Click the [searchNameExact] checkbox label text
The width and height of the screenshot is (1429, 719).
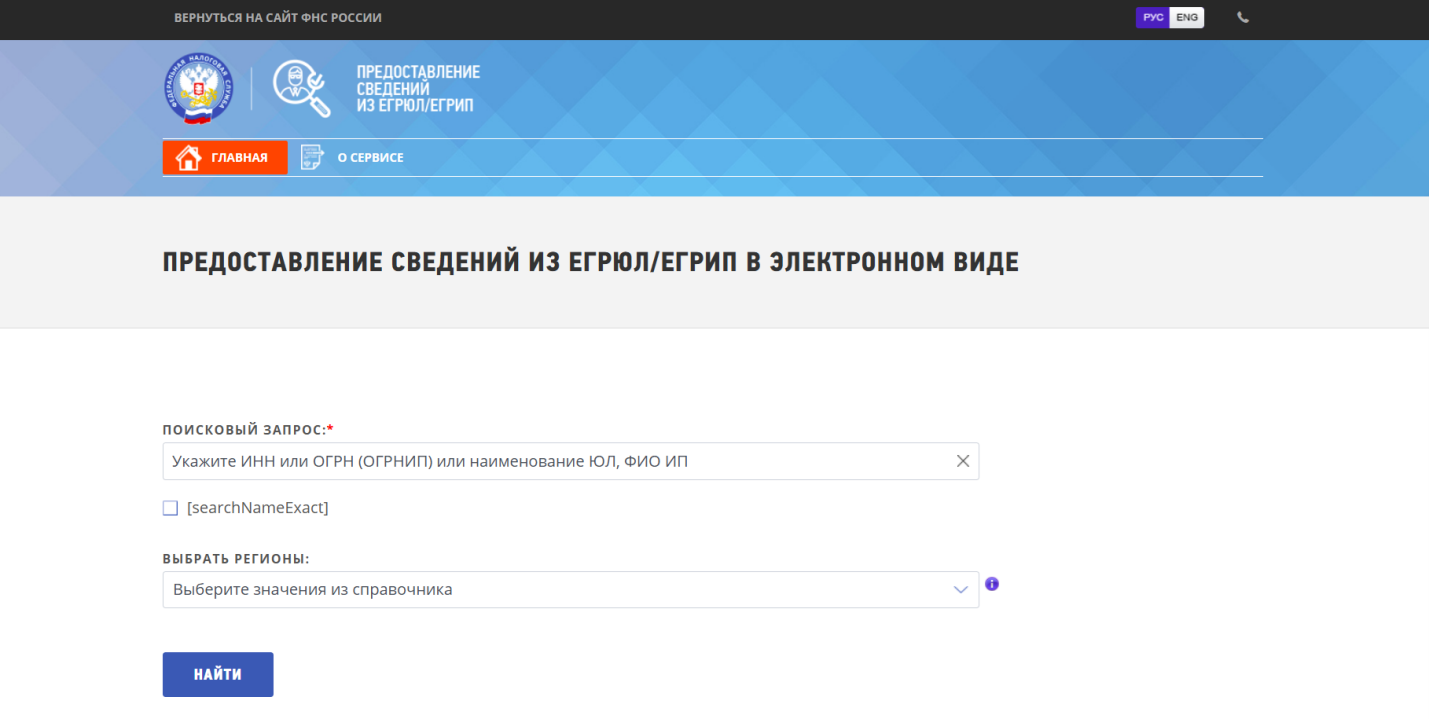(257, 508)
